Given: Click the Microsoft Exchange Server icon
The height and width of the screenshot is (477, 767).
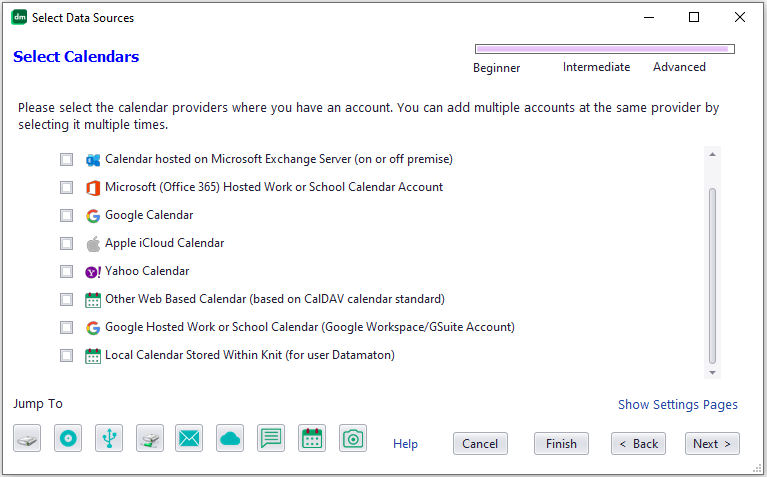Looking at the screenshot, I should [93, 159].
